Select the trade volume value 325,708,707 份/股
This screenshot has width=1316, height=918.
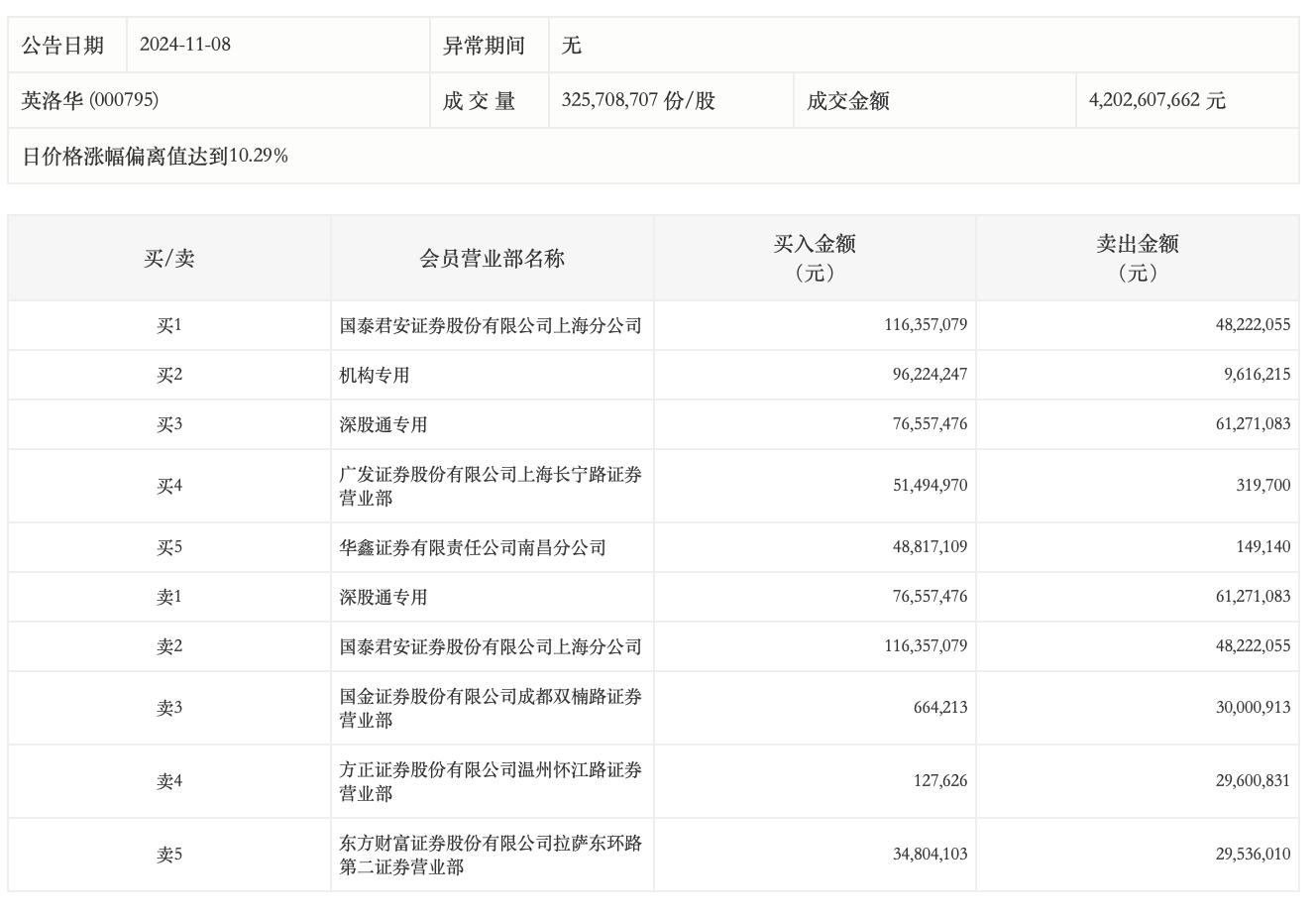(x=638, y=100)
